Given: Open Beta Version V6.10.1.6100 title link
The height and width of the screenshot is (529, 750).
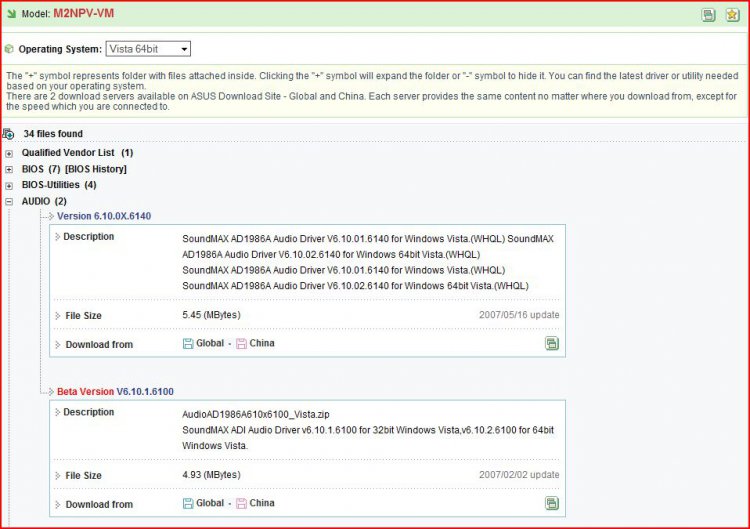Looking at the screenshot, I should [115, 392].
